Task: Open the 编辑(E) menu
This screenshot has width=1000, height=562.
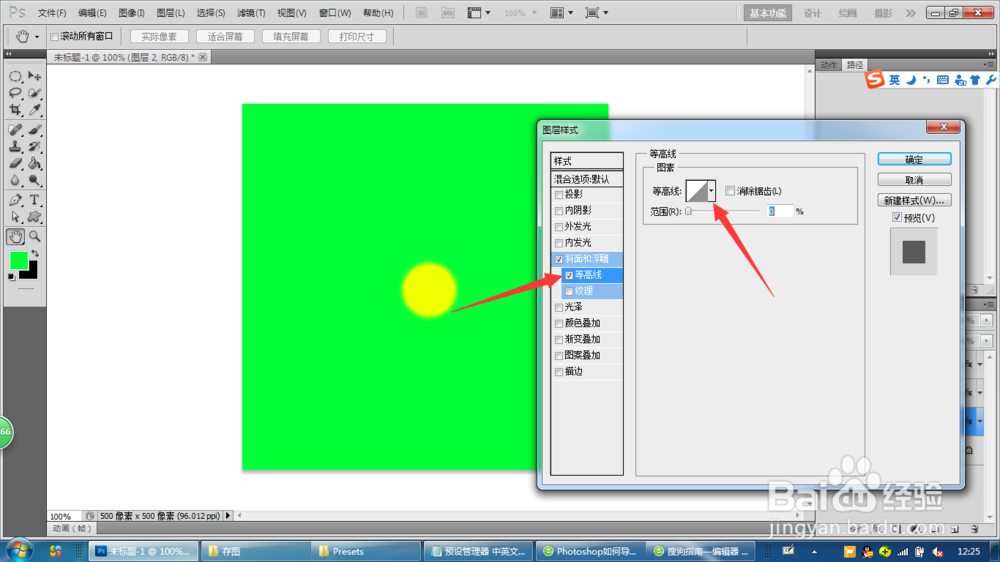Action: point(92,13)
